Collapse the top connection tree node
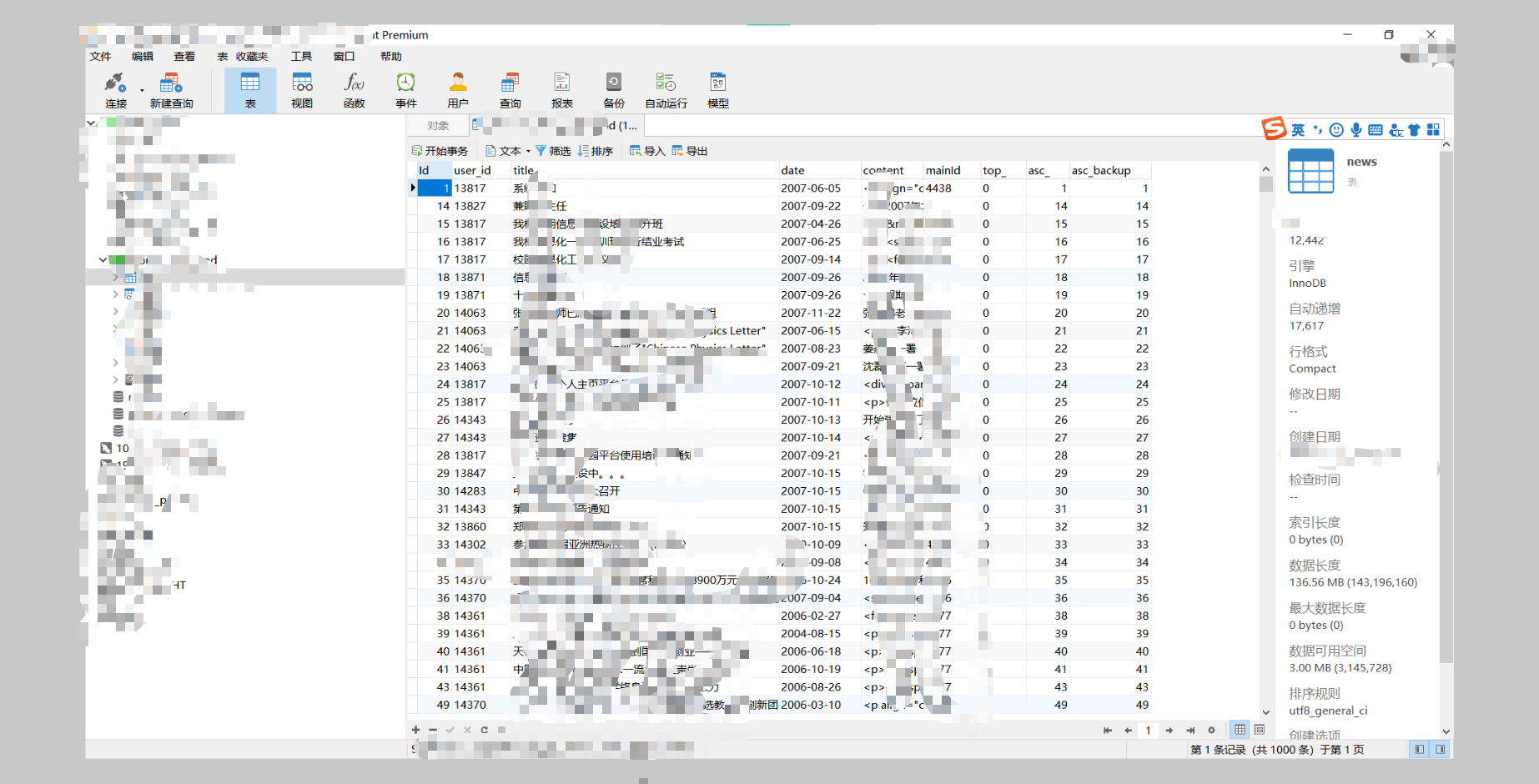The image size is (1539, 784). 91,123
